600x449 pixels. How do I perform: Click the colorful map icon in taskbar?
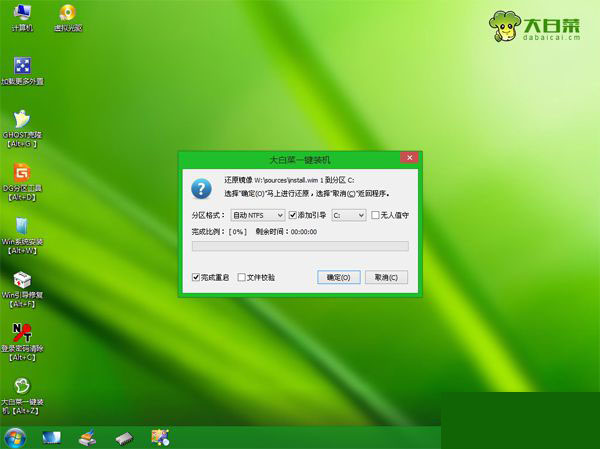click(x=160, y=438)
